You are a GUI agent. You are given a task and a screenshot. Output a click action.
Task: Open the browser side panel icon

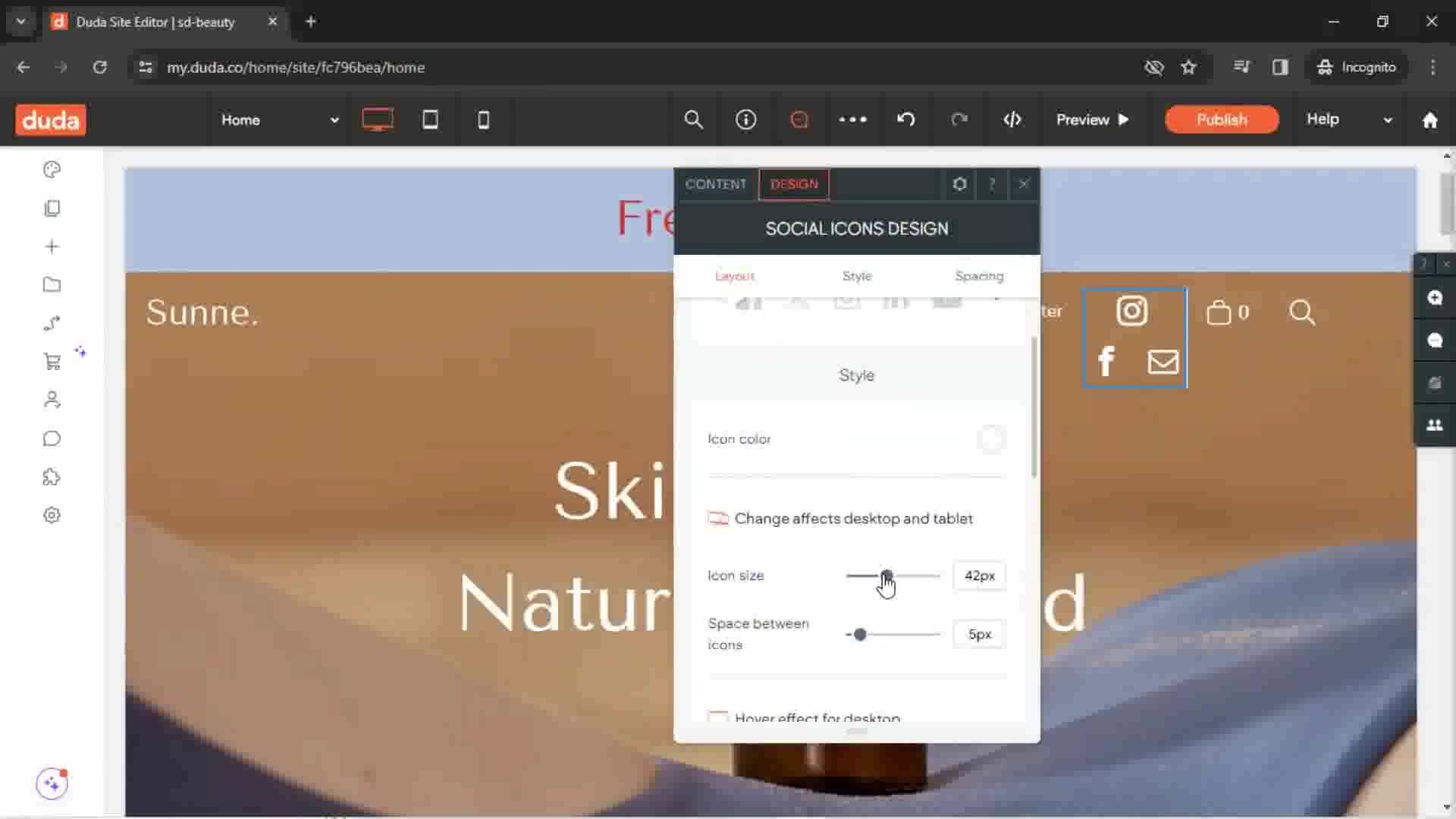1280,67
